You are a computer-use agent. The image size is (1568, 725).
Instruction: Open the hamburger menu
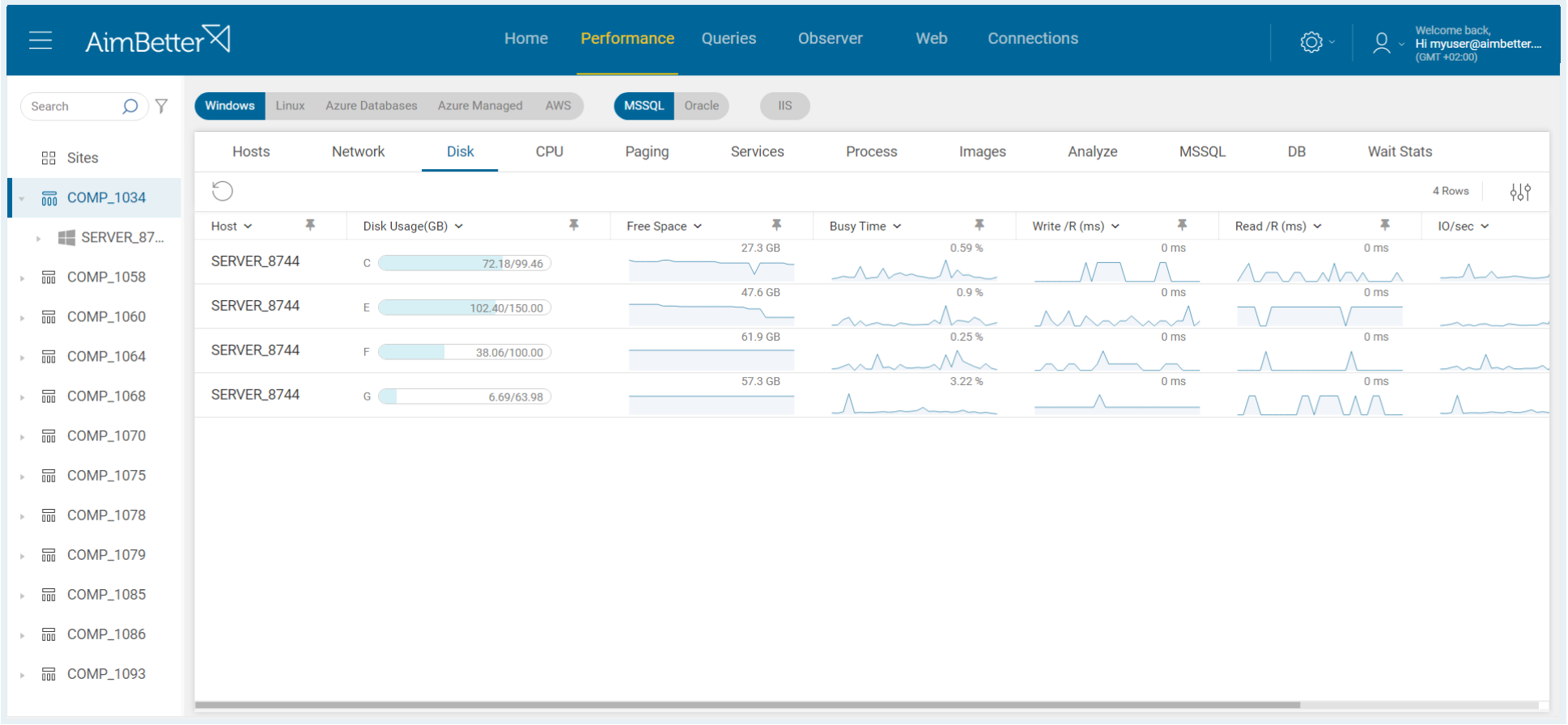tap(40, 40)
